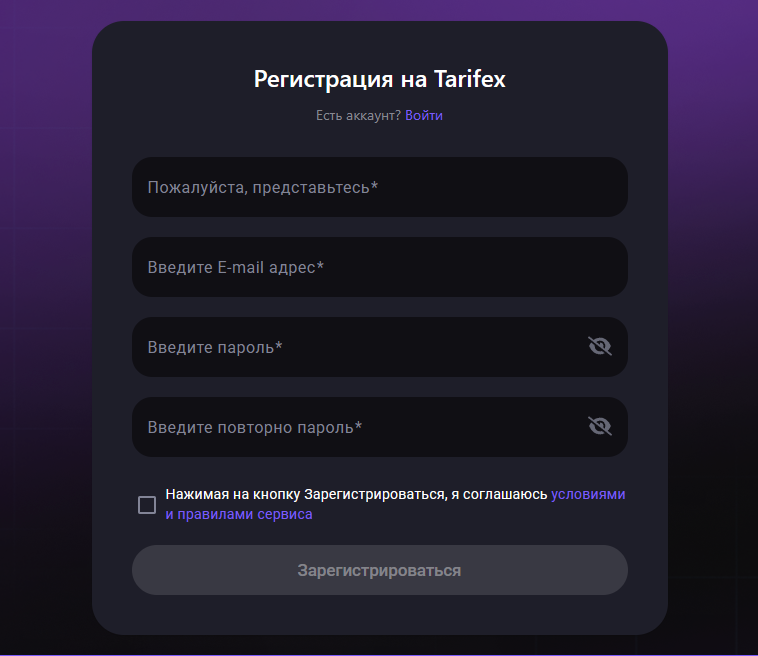The image size is (758, 656).
Task: Open the "Войти" login link
Action: [x=424, y=116]
